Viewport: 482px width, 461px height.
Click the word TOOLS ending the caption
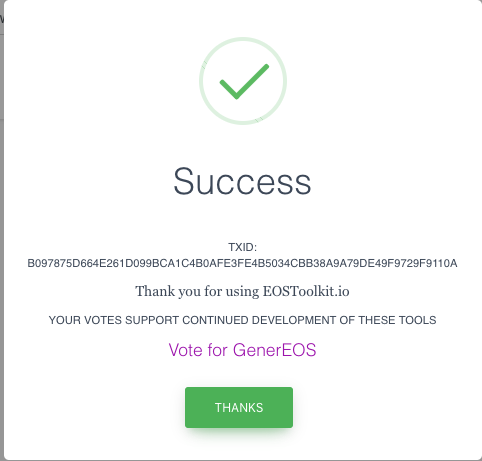click(x=417, y=320)
